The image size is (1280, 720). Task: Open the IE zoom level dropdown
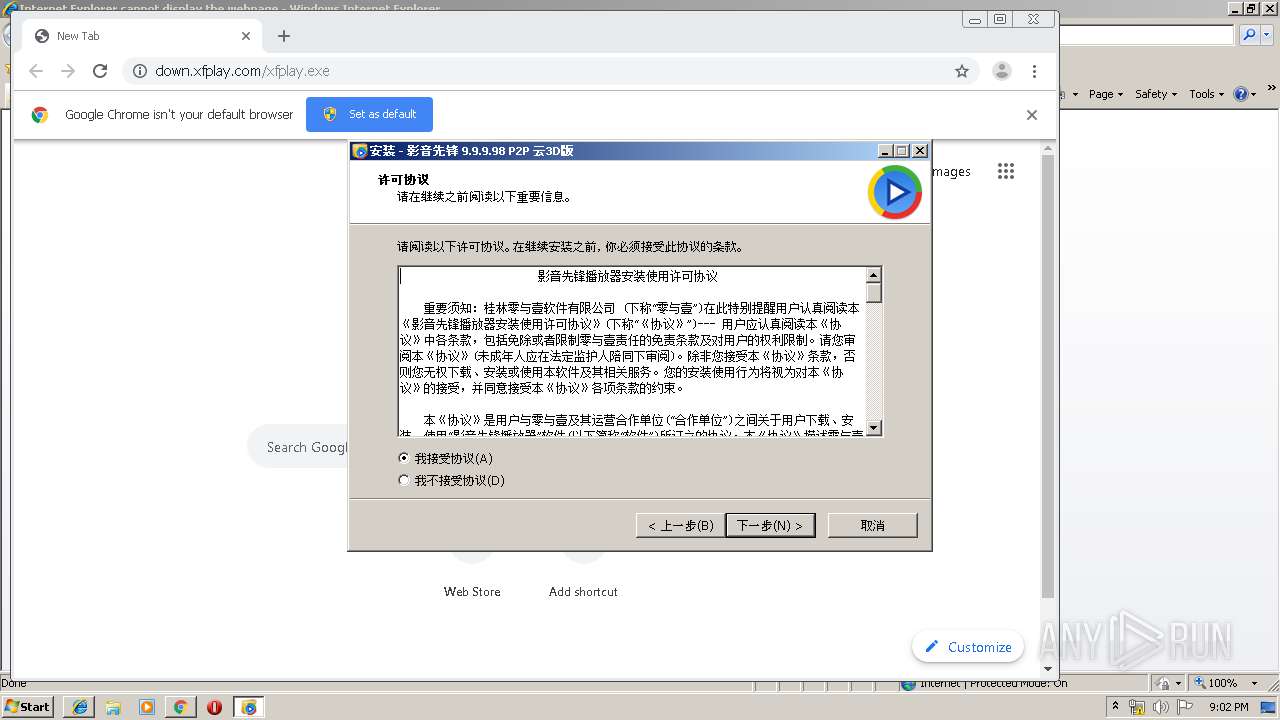click(1254, 683)
